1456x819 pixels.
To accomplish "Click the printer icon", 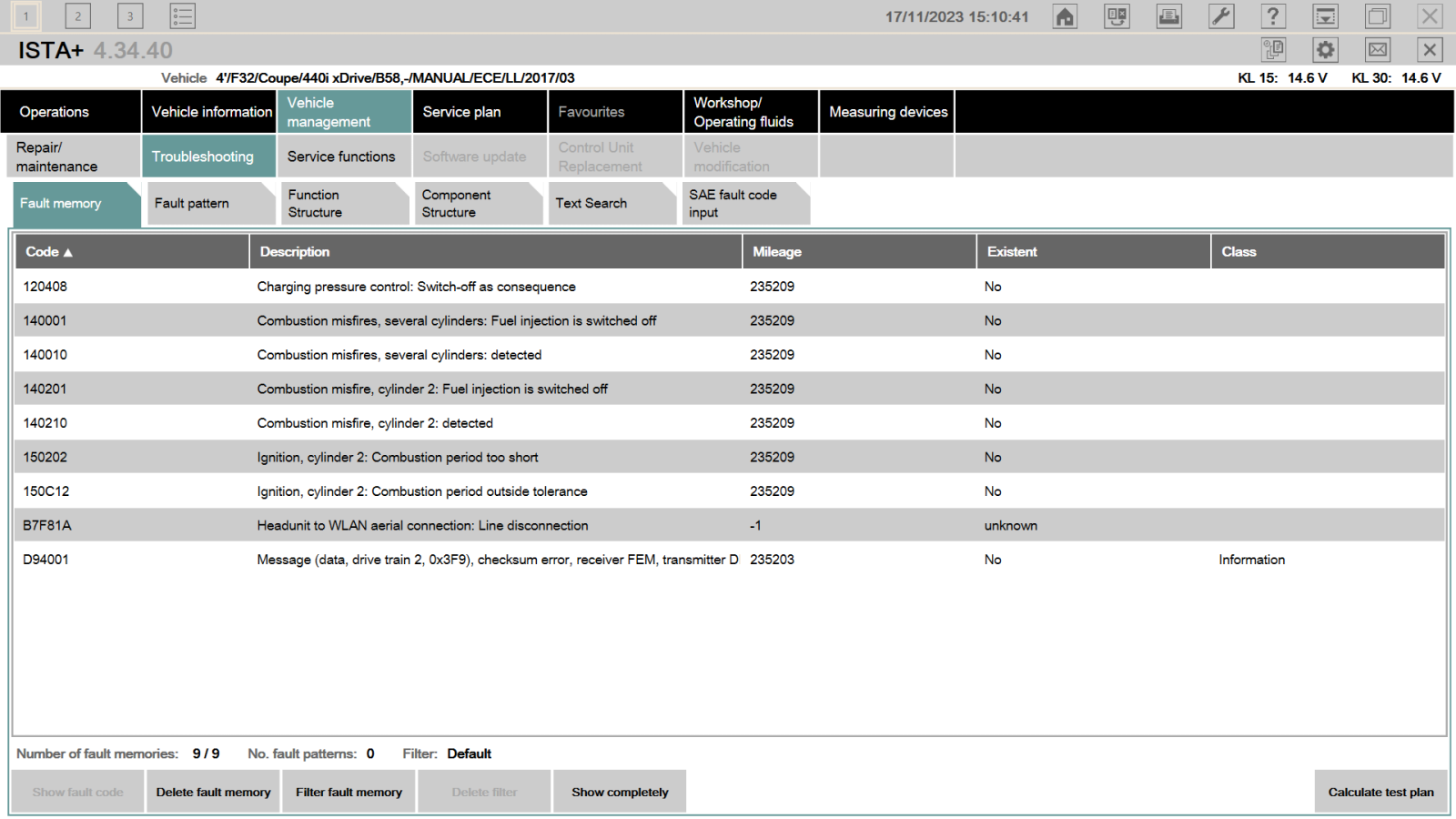I will pyautogui.click(x=1169, y=16).
